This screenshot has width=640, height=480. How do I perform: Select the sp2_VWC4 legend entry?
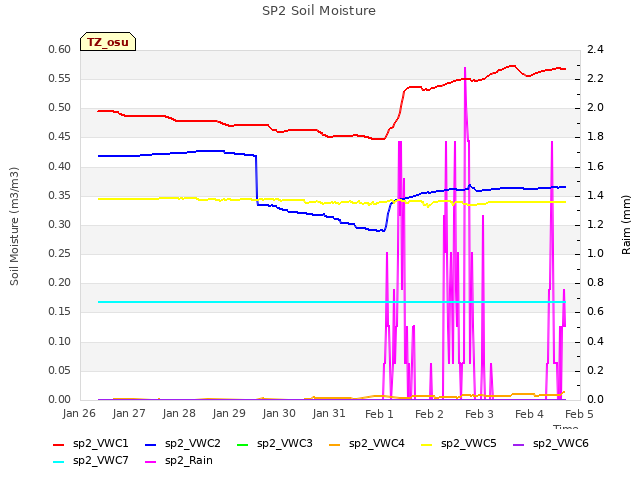tap(367, 444)
